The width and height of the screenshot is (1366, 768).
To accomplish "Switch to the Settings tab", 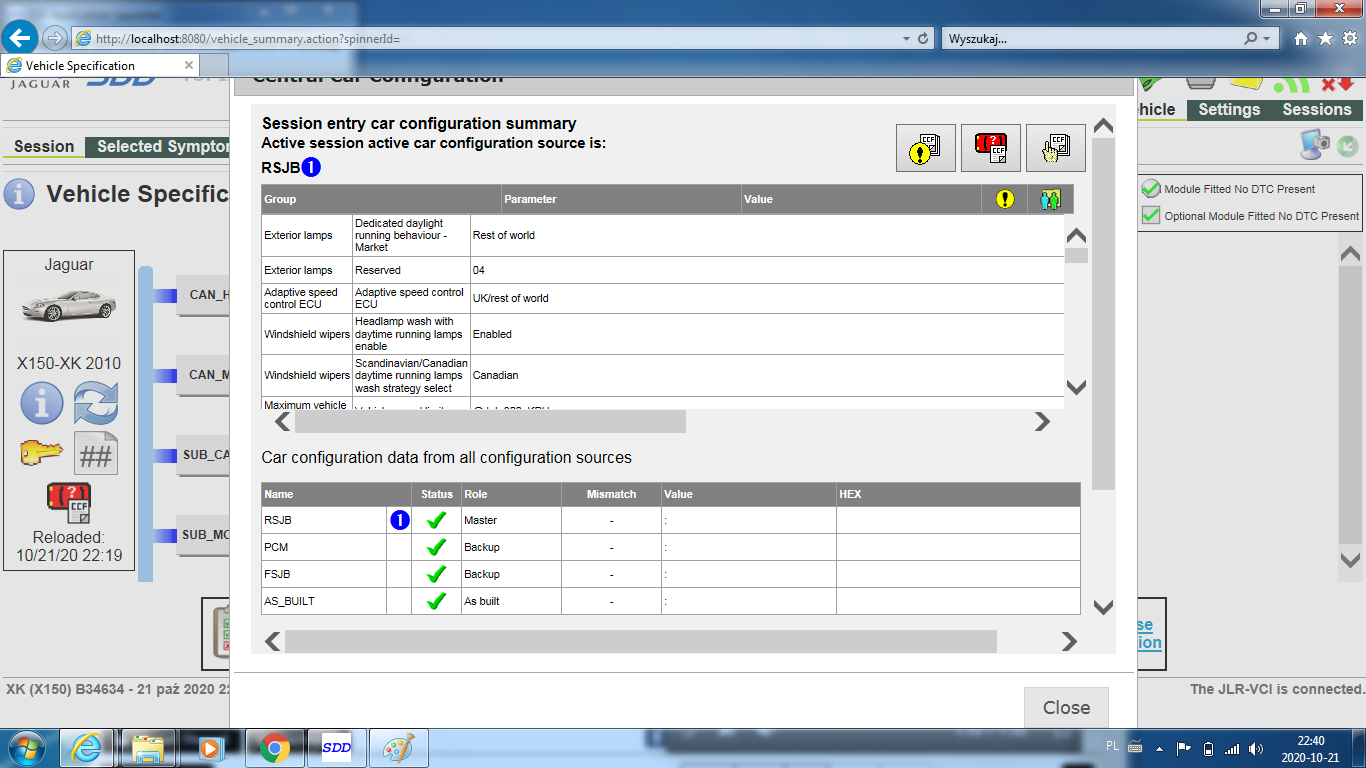I will 1229,110.
